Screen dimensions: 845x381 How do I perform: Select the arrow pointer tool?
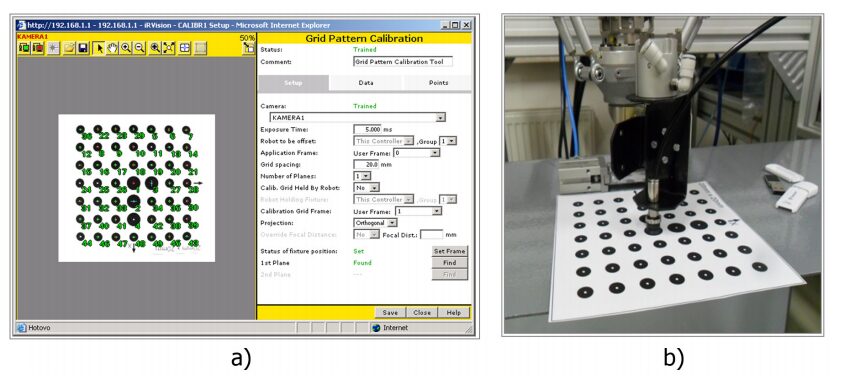coord(99,48)
